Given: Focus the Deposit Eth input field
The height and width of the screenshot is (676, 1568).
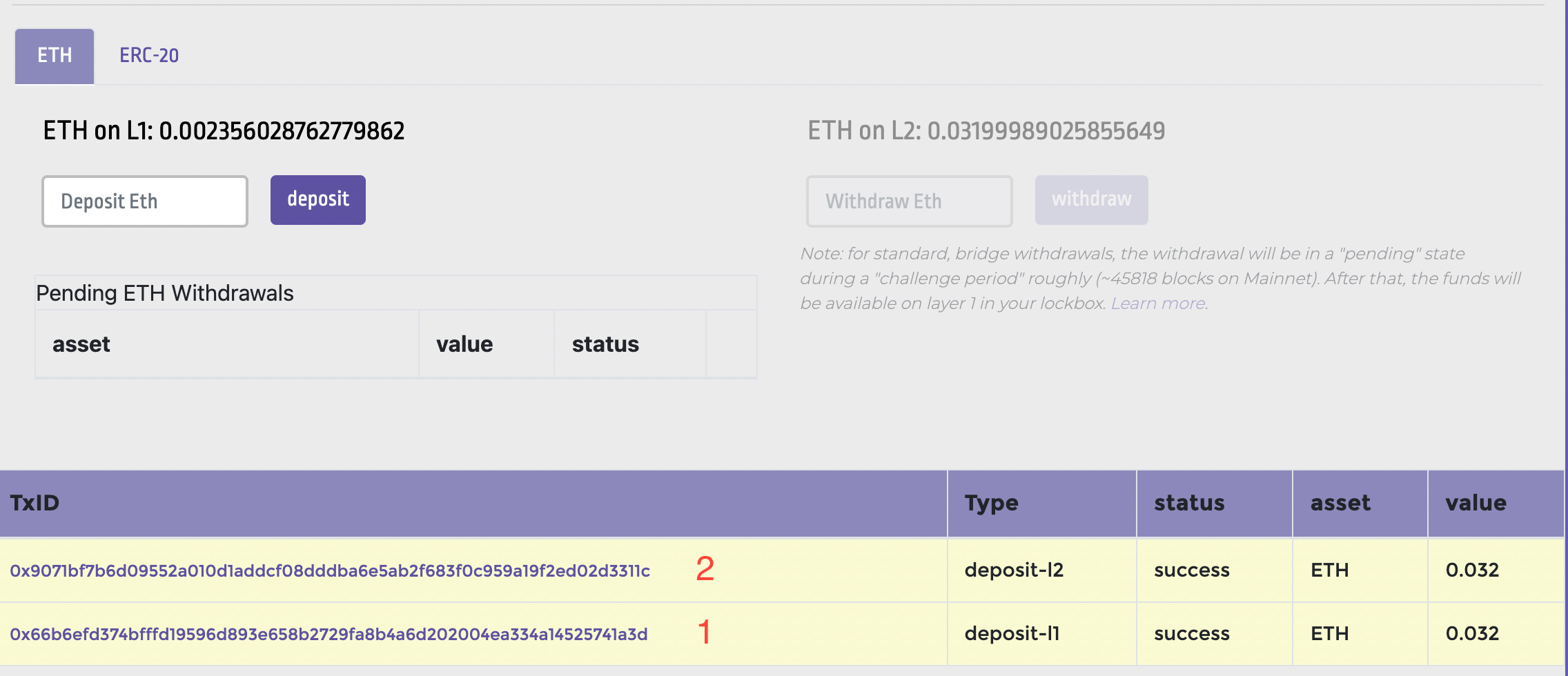Looking at the screenshot, I should pyautogui.click(x=145, y=201).
